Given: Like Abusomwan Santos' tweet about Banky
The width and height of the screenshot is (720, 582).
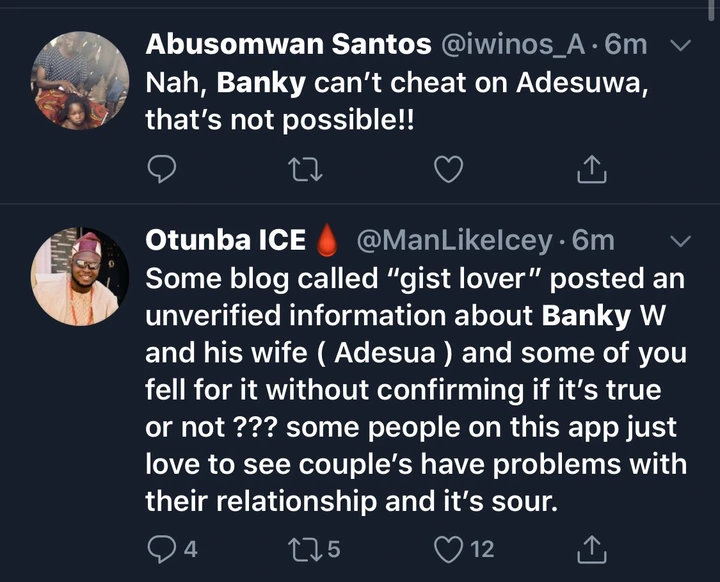Looking at the screenshot, I should (x=450, y=171).
